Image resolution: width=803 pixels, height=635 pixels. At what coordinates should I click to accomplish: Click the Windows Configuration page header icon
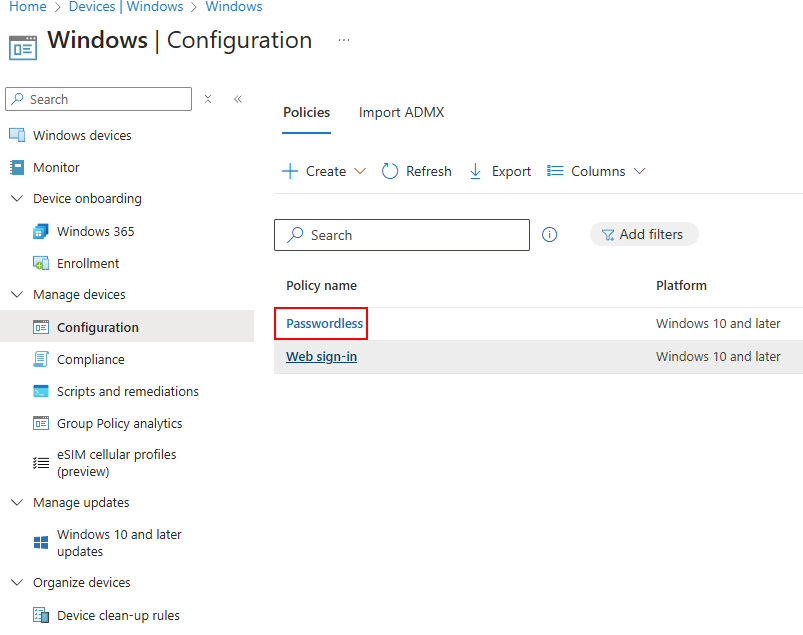[23, 48]
